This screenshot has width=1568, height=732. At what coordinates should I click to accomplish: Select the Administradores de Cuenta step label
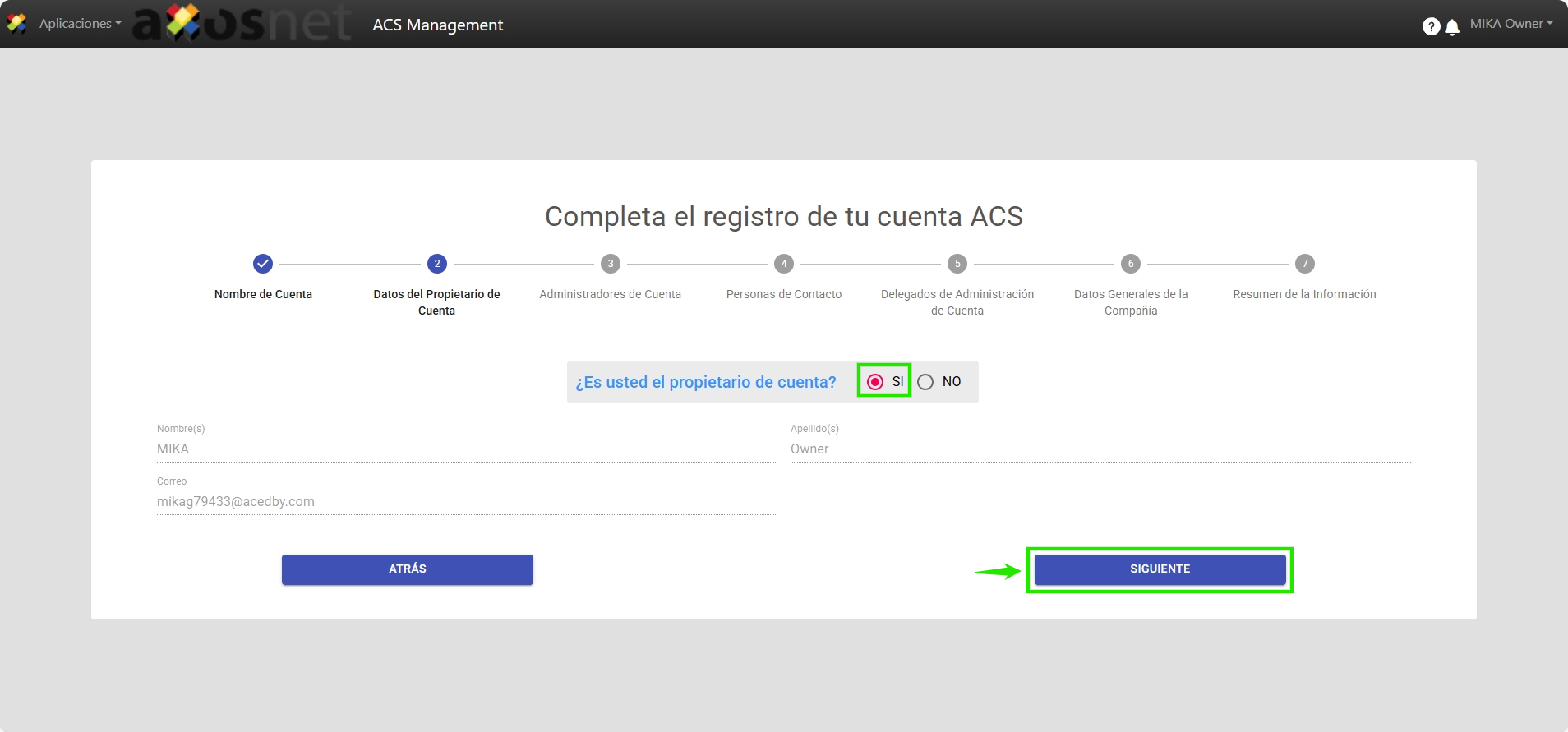coord(611,294)
